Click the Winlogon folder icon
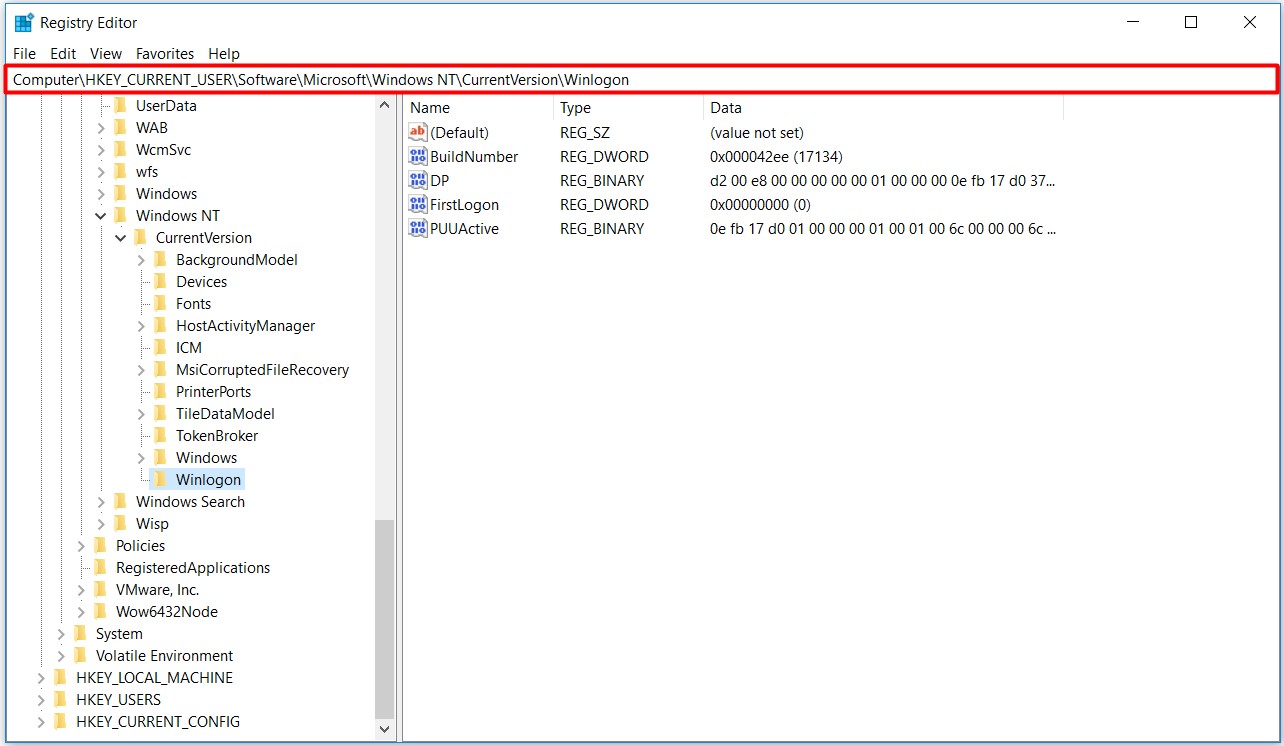The width and height of the screenshot is (1284, 746). (160, 479)
